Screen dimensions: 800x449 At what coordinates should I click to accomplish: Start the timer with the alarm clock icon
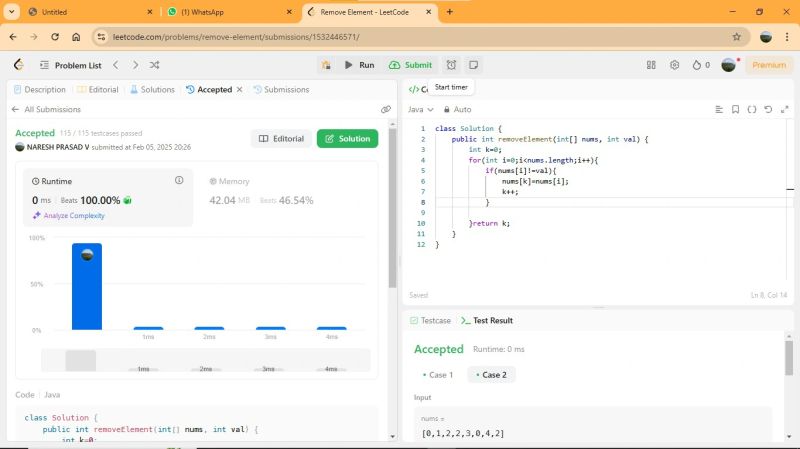point(451,65)
